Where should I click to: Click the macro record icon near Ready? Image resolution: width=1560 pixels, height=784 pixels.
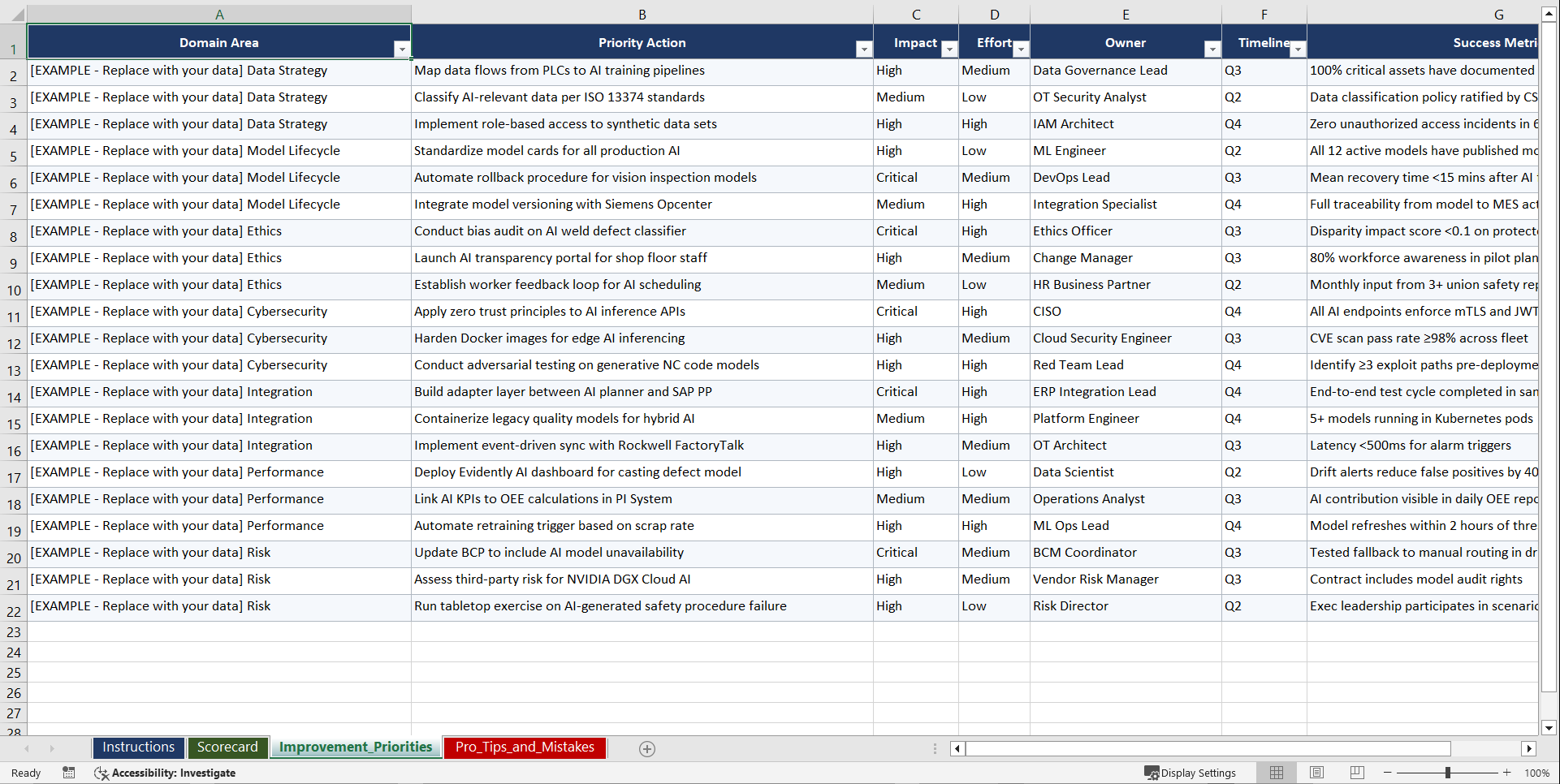69,773
